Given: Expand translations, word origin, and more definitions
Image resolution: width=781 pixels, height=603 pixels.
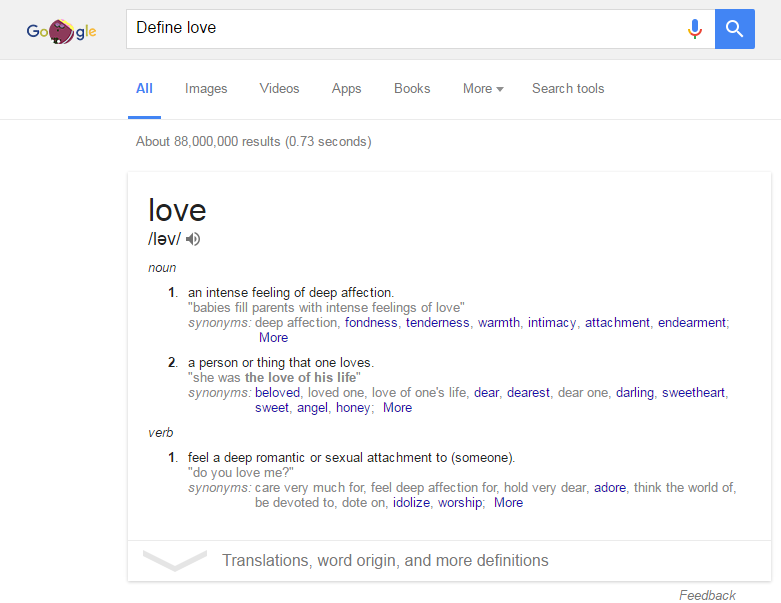Looking at the screenshot, I should tap(385, 560).
